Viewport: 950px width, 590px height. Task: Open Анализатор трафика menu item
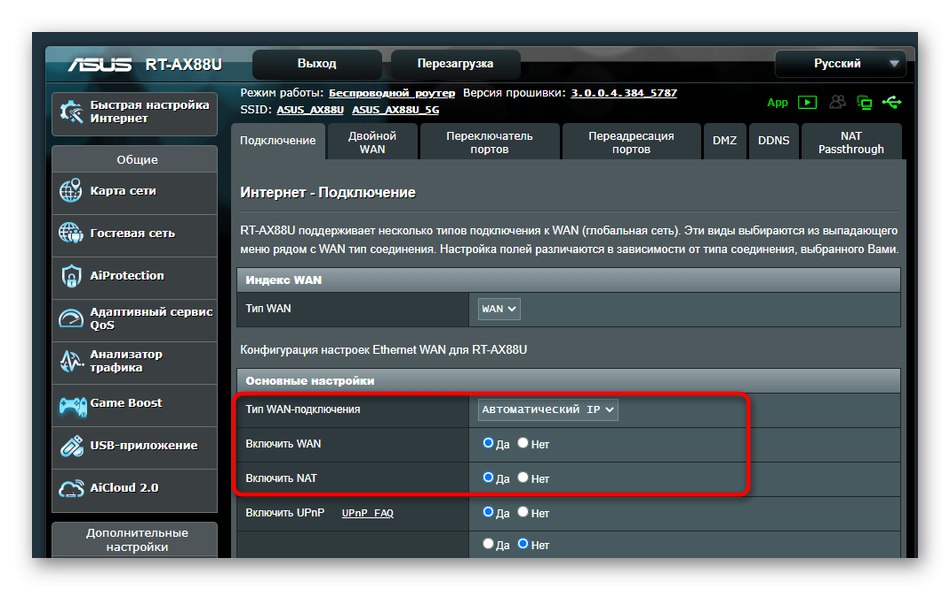[x=135, y=361]
